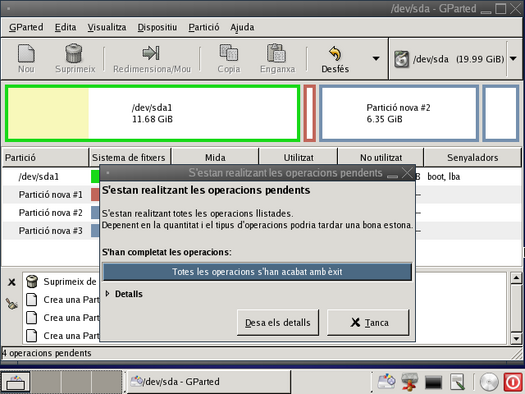The image size is (525, 394).
Task: Sort by the Partició column header
Action: pos(45,157)
